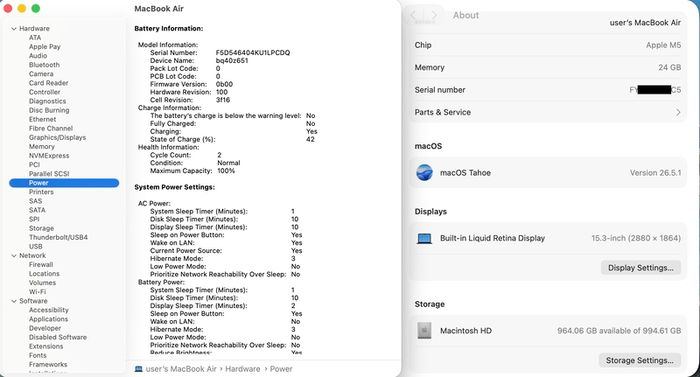The width and height of the screenshot is (700, 377).
Task: Select SPI in the sidebar
Action: pos(34,219)
